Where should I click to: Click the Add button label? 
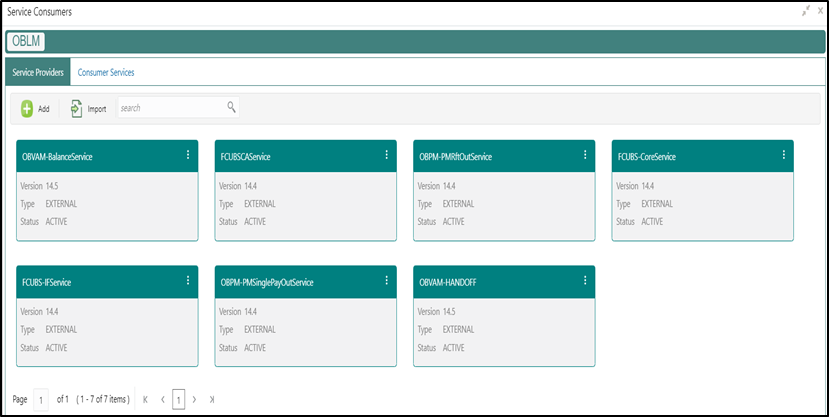pyautogui.click(x=44, y=109)
